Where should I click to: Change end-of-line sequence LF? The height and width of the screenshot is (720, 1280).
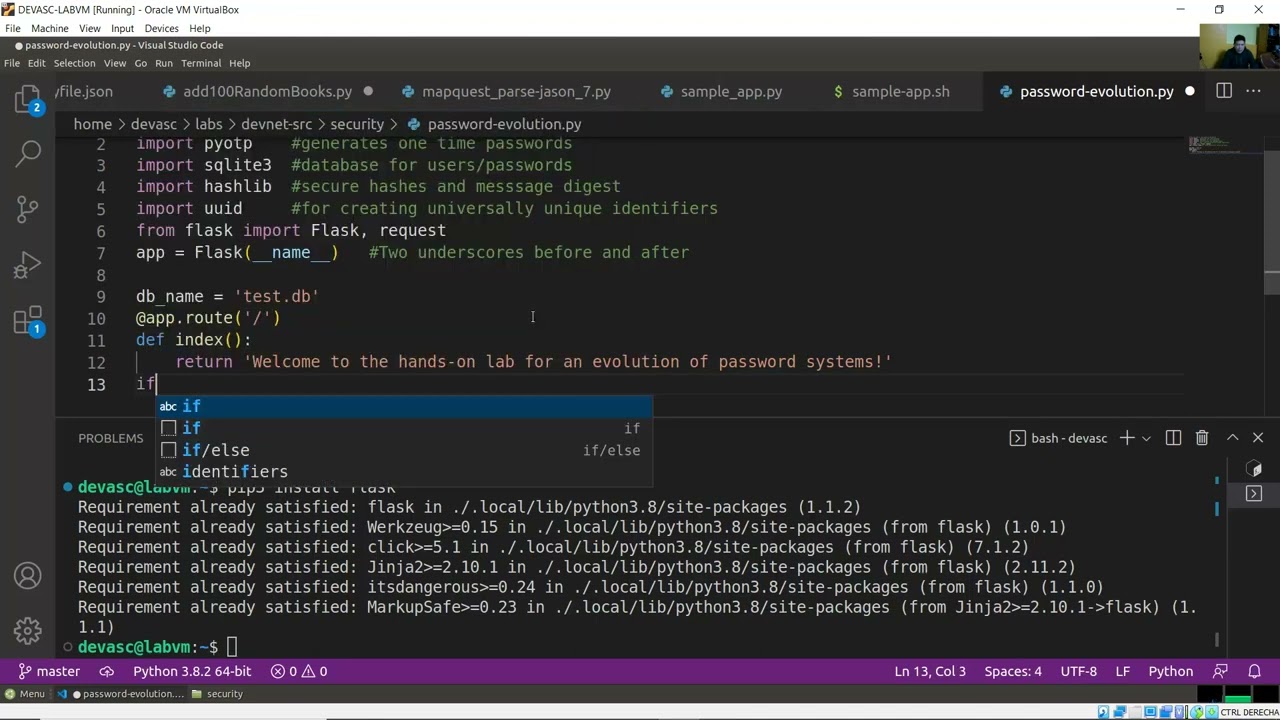[x=1123, y=671]
